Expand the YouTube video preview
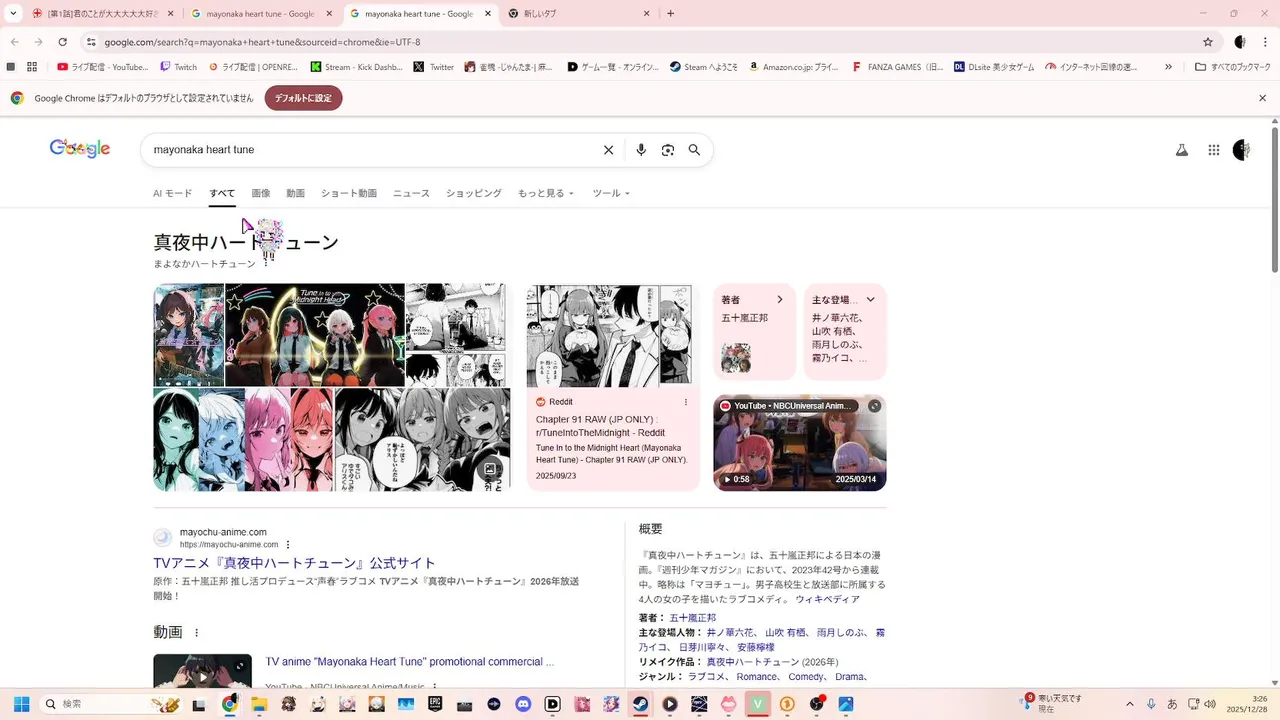This screenshot has width=1280, height=720. pyautogui.click(x=874, y=406)
